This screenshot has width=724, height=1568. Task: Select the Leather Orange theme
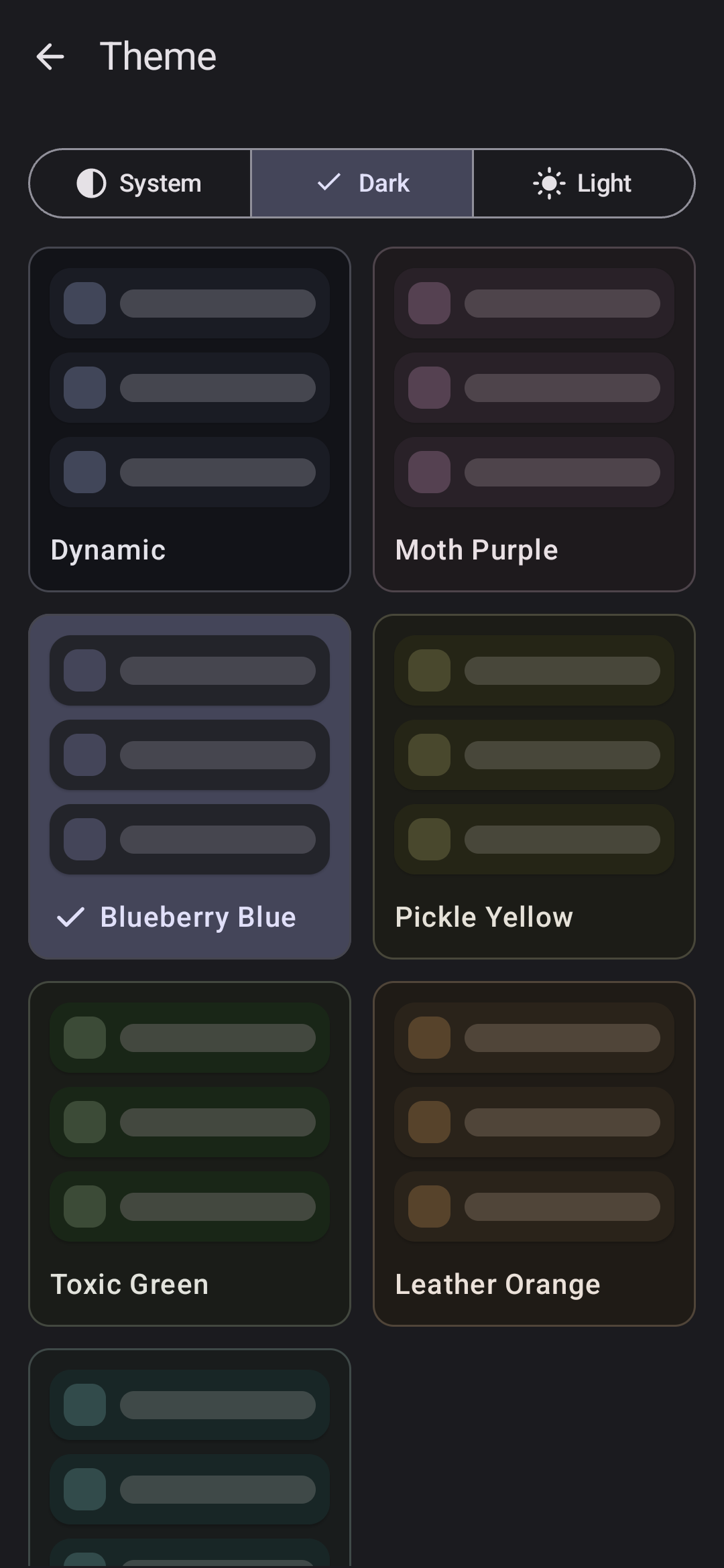[x=534, y=1154]
